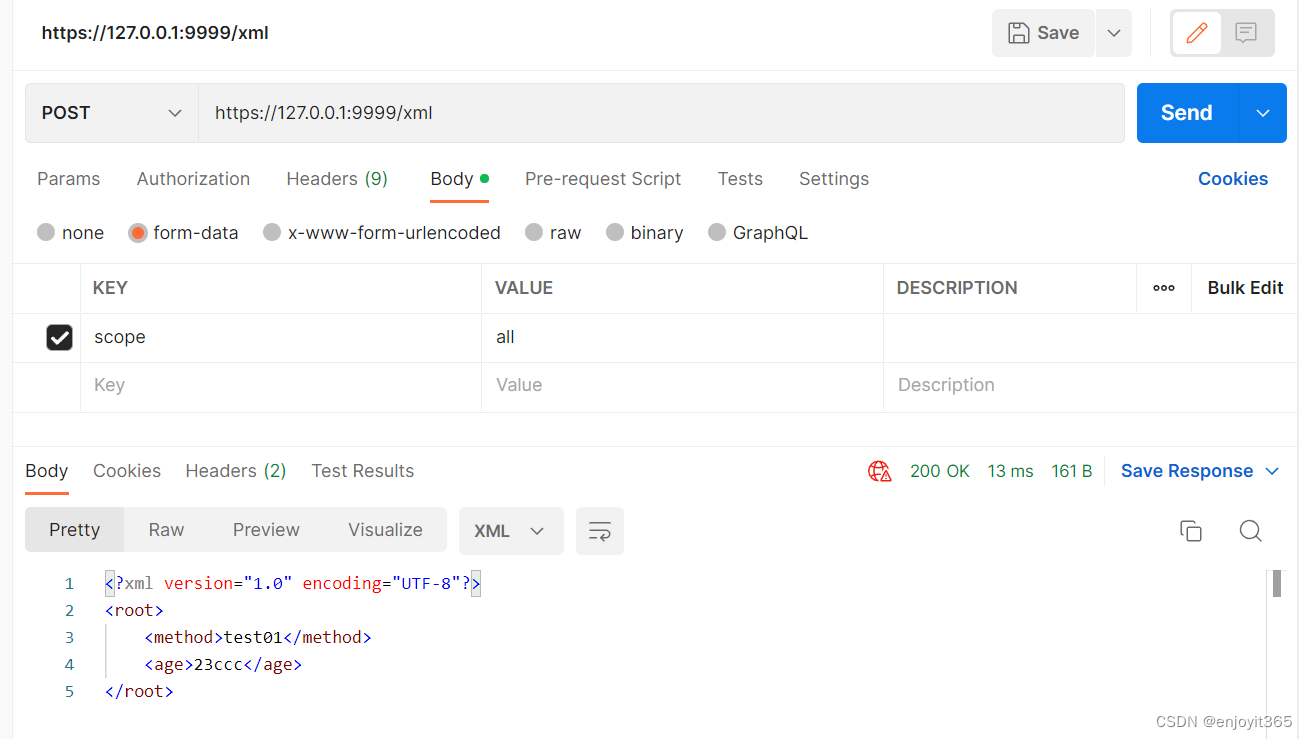Click the network globe warning icon
The image size is (1307, 739).
pos(880,471)
